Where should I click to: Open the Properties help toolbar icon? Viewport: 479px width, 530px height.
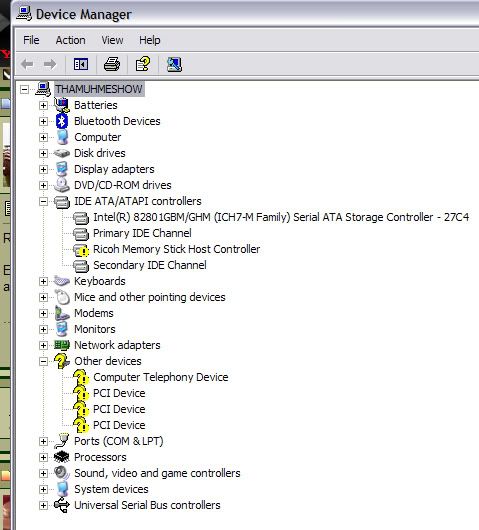(x=143, y=64)
